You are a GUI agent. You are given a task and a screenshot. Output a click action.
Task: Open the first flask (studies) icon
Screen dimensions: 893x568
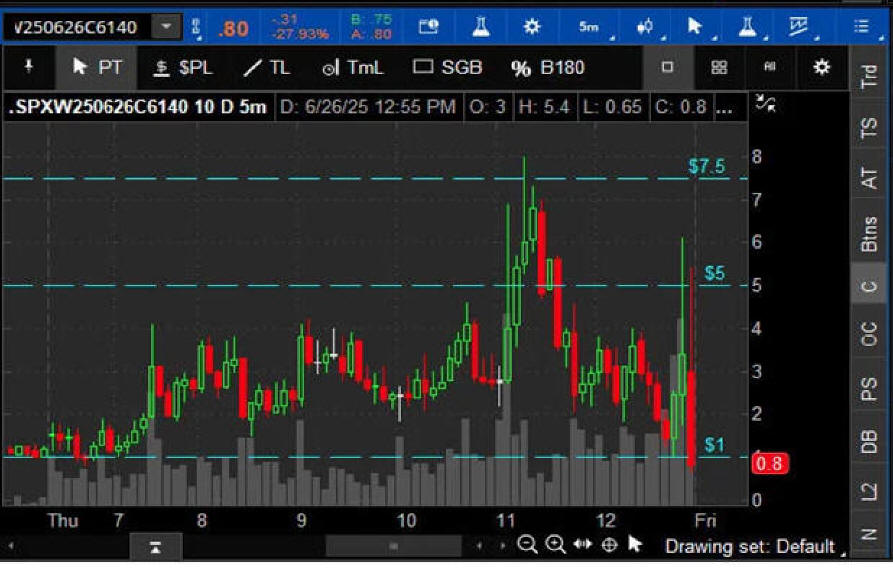pyautogui.click(x=481, y=26)
